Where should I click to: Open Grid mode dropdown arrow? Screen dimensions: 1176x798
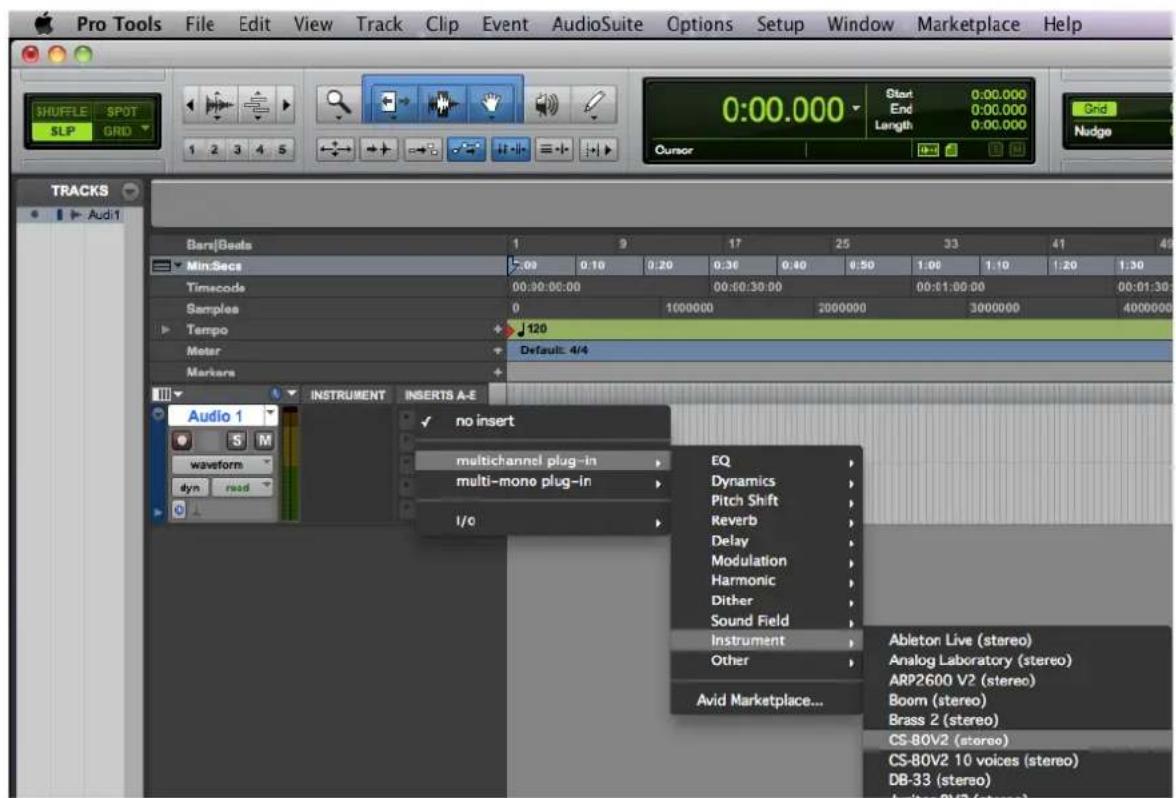coord(145,129)
